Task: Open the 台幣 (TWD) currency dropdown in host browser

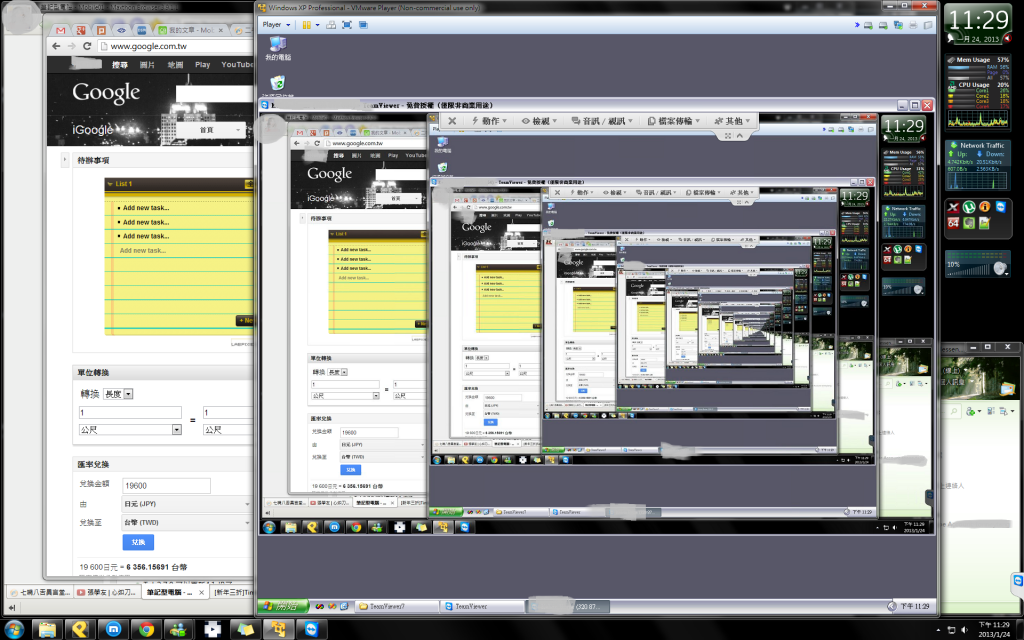Action: click(x=187, y=522)
